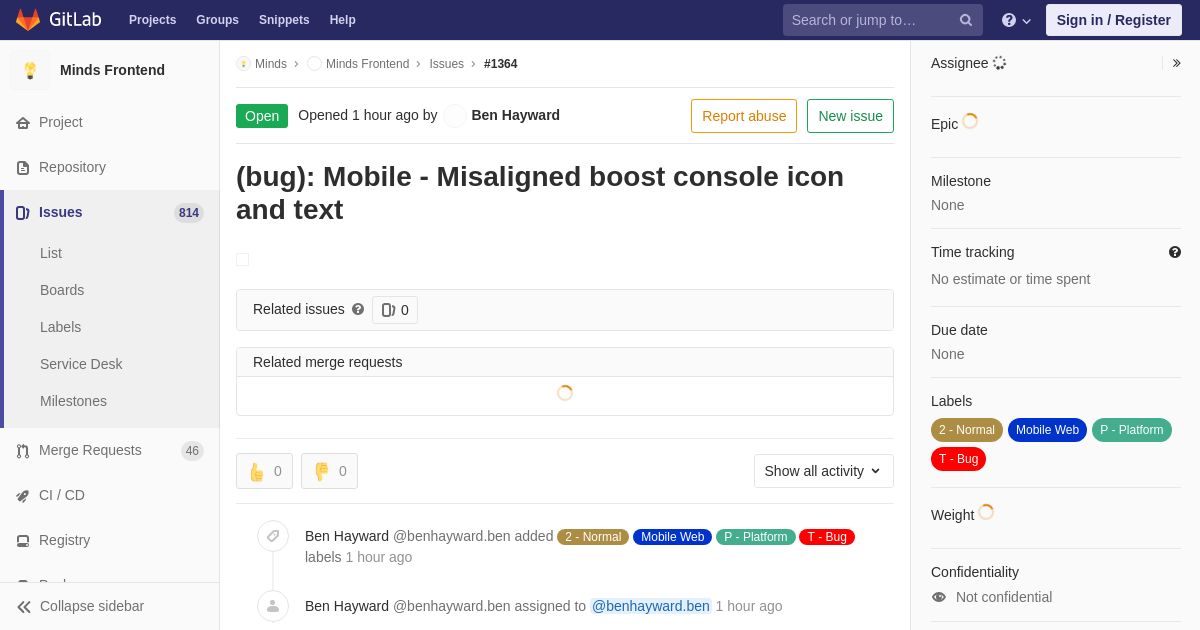Click the assignment activity user icon
Viewport: 1200px width, 630px height.
273,606
